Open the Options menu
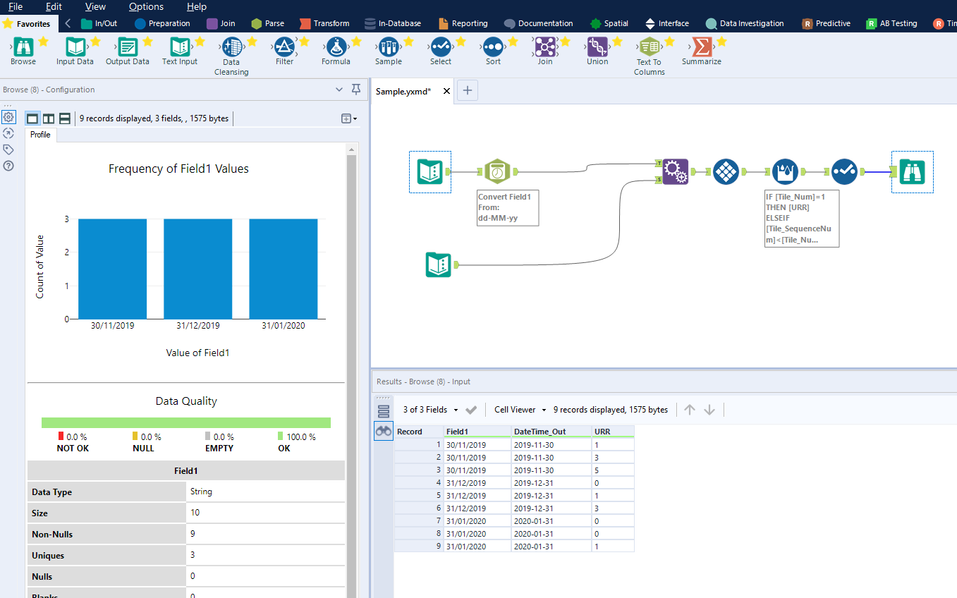Image resolution: width=957 pixels, height=598 pixels. 146,7
